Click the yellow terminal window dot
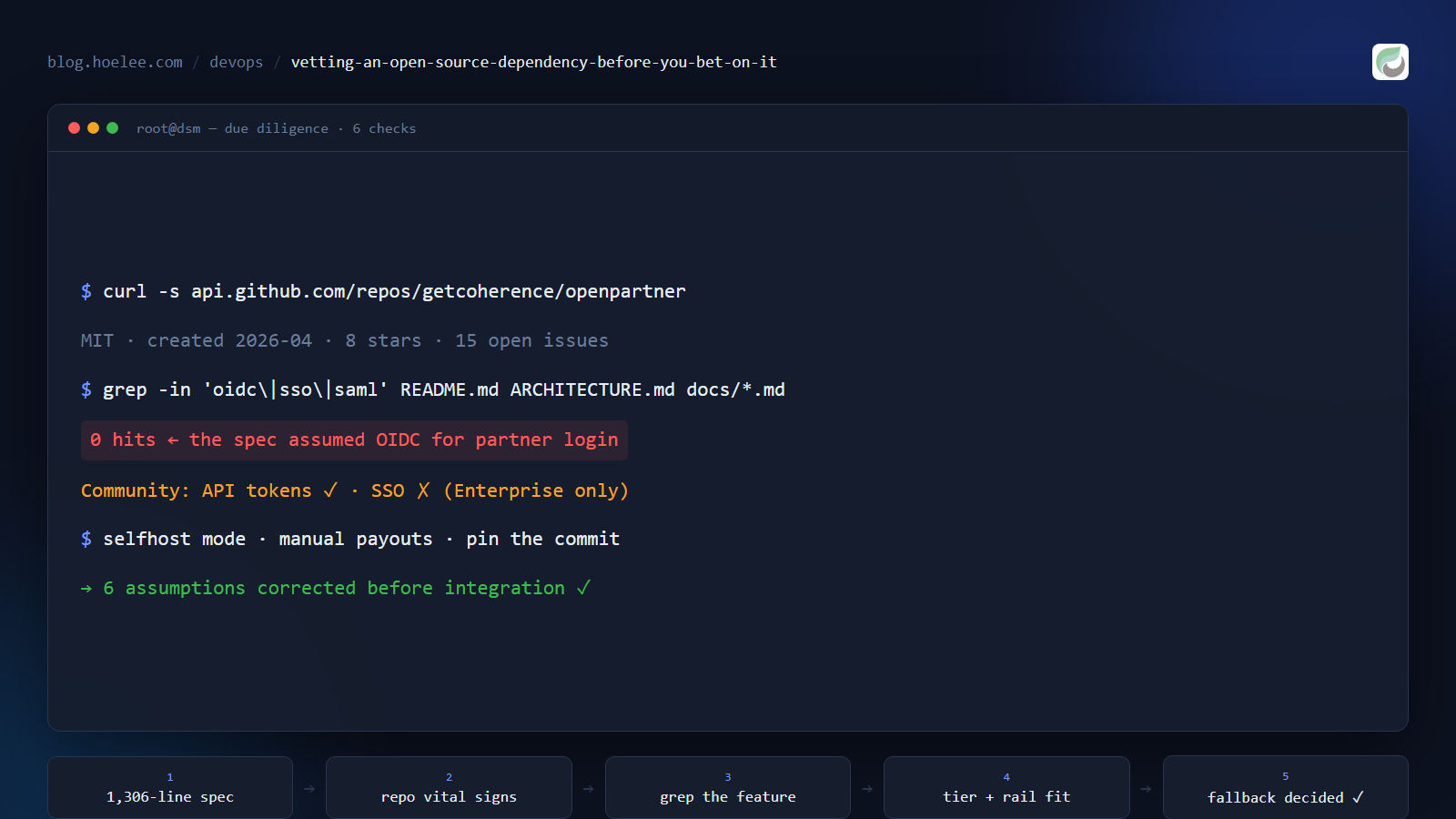1456x819 pixels. pos(93,128)
